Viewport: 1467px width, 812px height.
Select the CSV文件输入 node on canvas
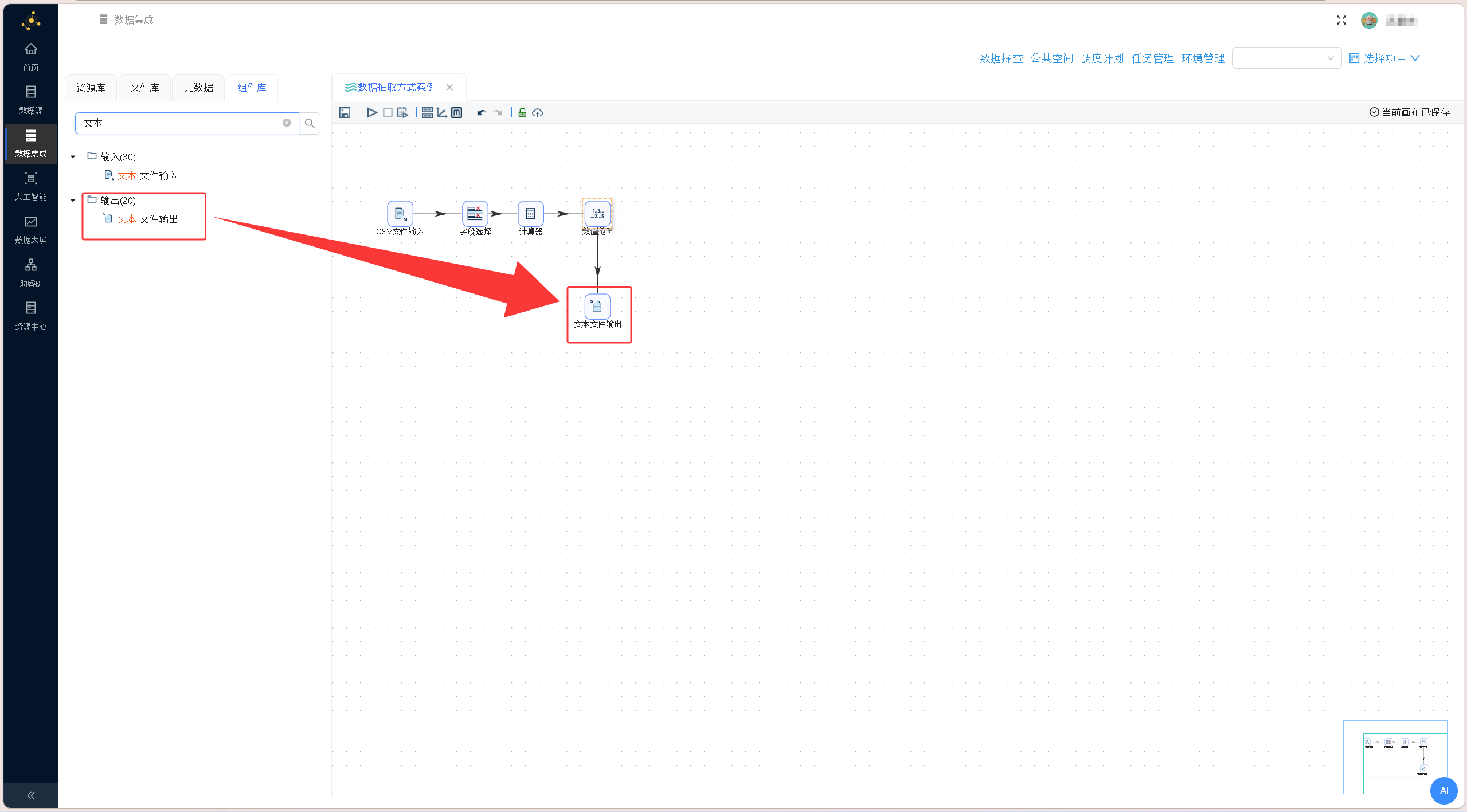pyautogui.click(x=400, y=214)
